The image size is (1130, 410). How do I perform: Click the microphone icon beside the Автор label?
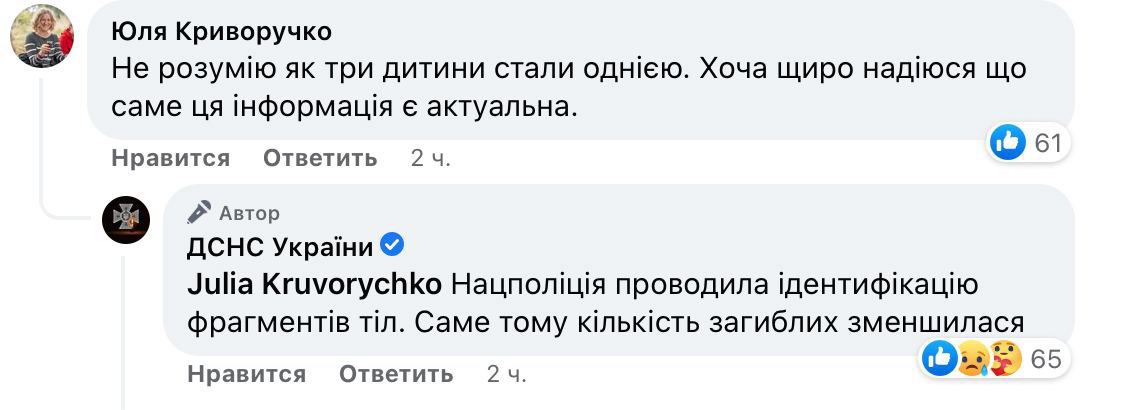tap(200, 212)
